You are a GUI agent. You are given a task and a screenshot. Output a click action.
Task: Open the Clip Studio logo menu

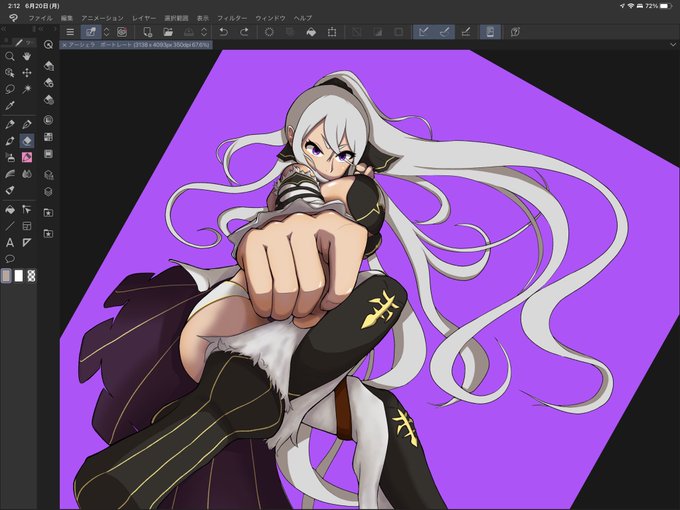click(13, 18)
